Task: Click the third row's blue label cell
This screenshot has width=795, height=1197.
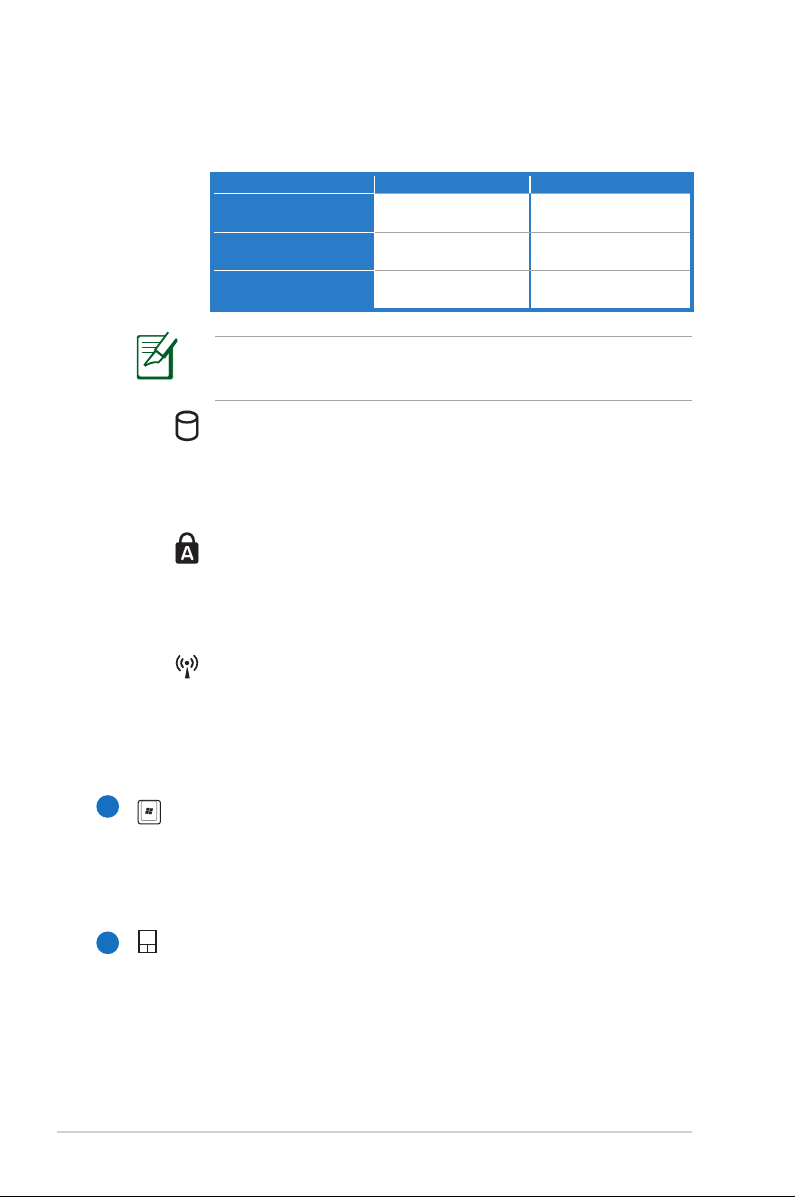Action: [292, 289]
